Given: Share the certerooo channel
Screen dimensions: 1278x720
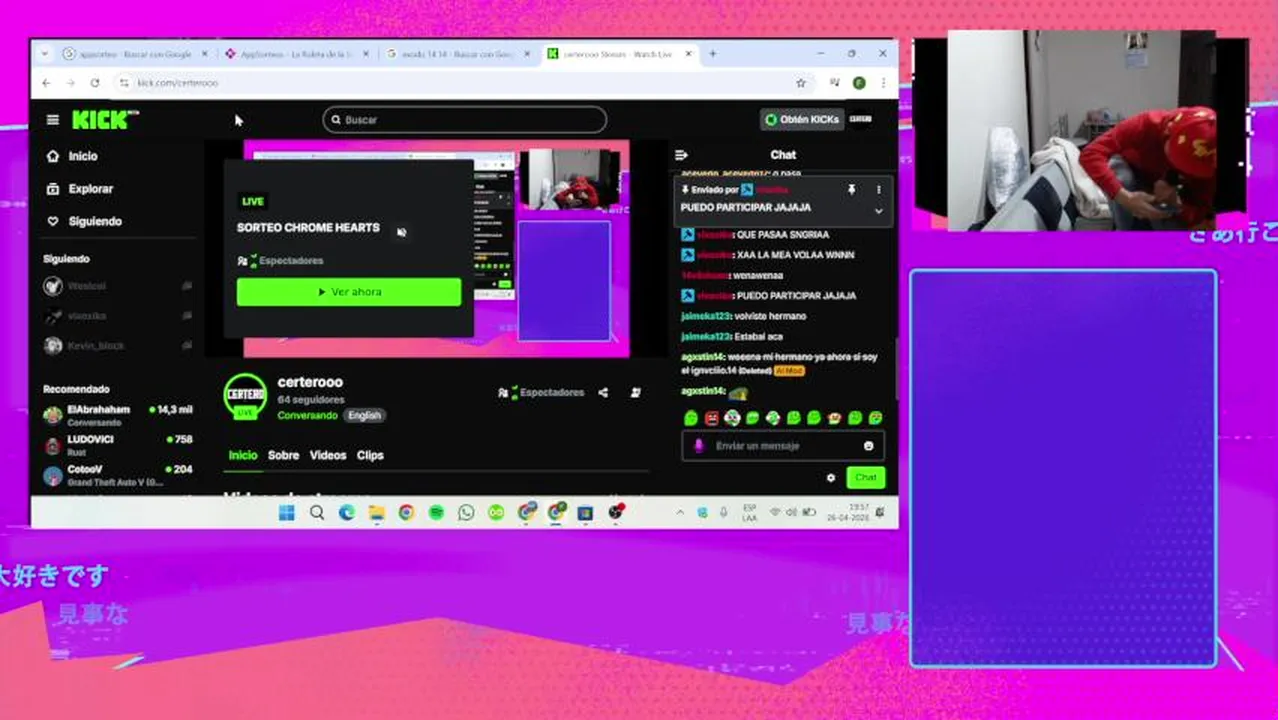Looking at the screenshot, I should coord(603,393).
